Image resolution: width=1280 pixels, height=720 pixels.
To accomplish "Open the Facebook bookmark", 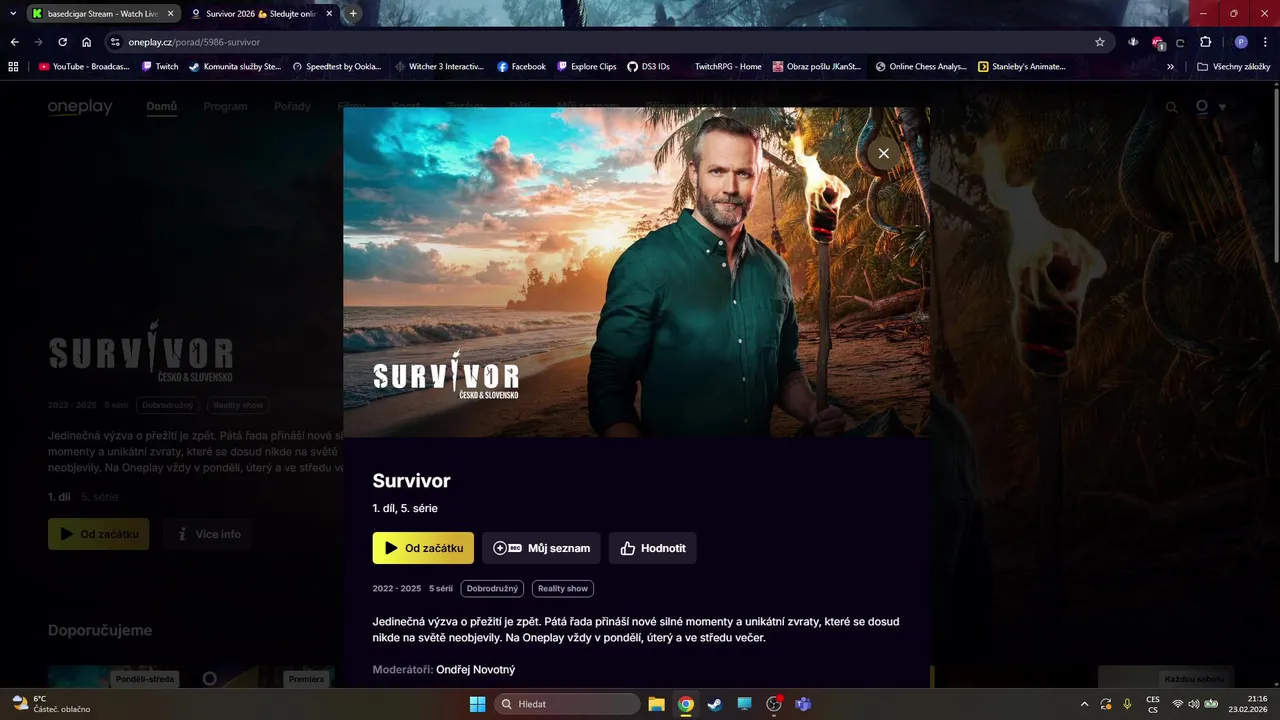I will coord(521,67).
